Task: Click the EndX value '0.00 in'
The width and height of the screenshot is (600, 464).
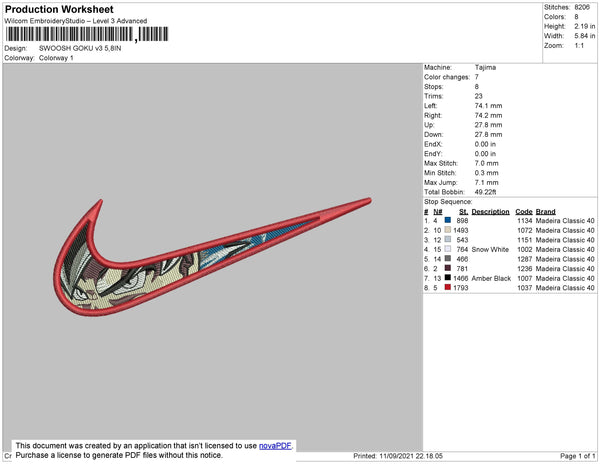Action: pyautogui.click(x=485, y=144)
